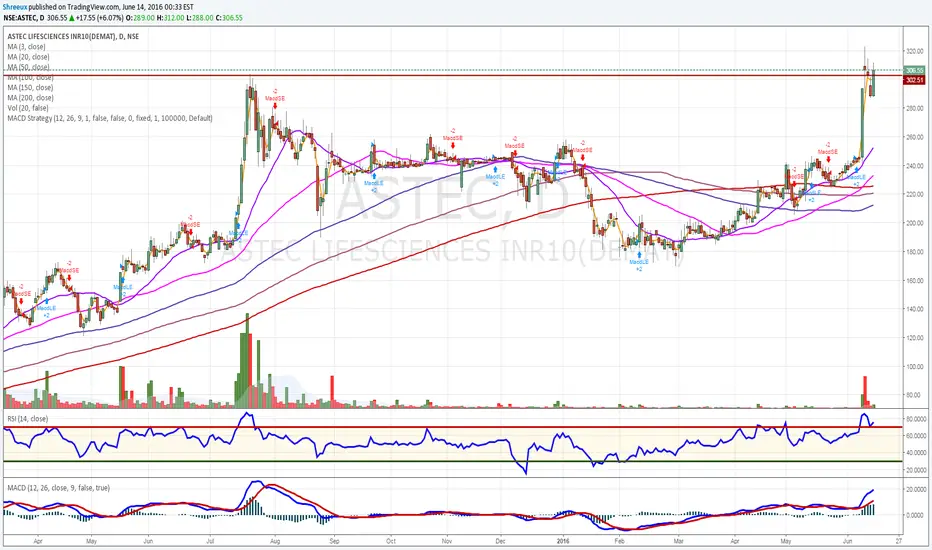
Task: Click the Mar label on time axis
Action: (x=678, y=541)
